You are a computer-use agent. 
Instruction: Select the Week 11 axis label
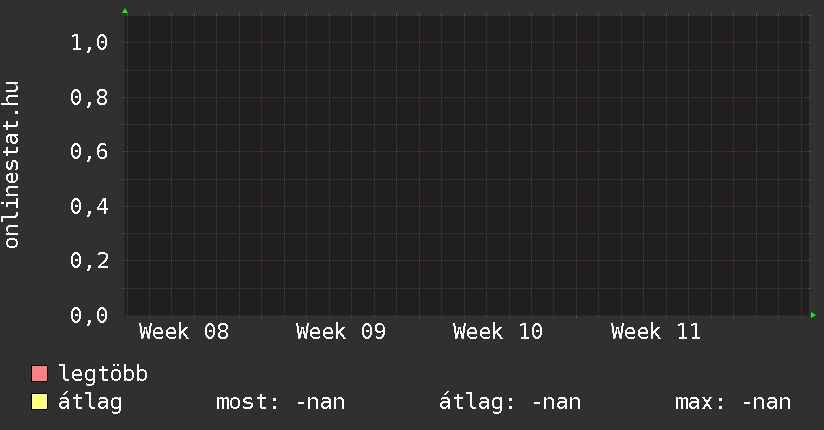[656, 332]
